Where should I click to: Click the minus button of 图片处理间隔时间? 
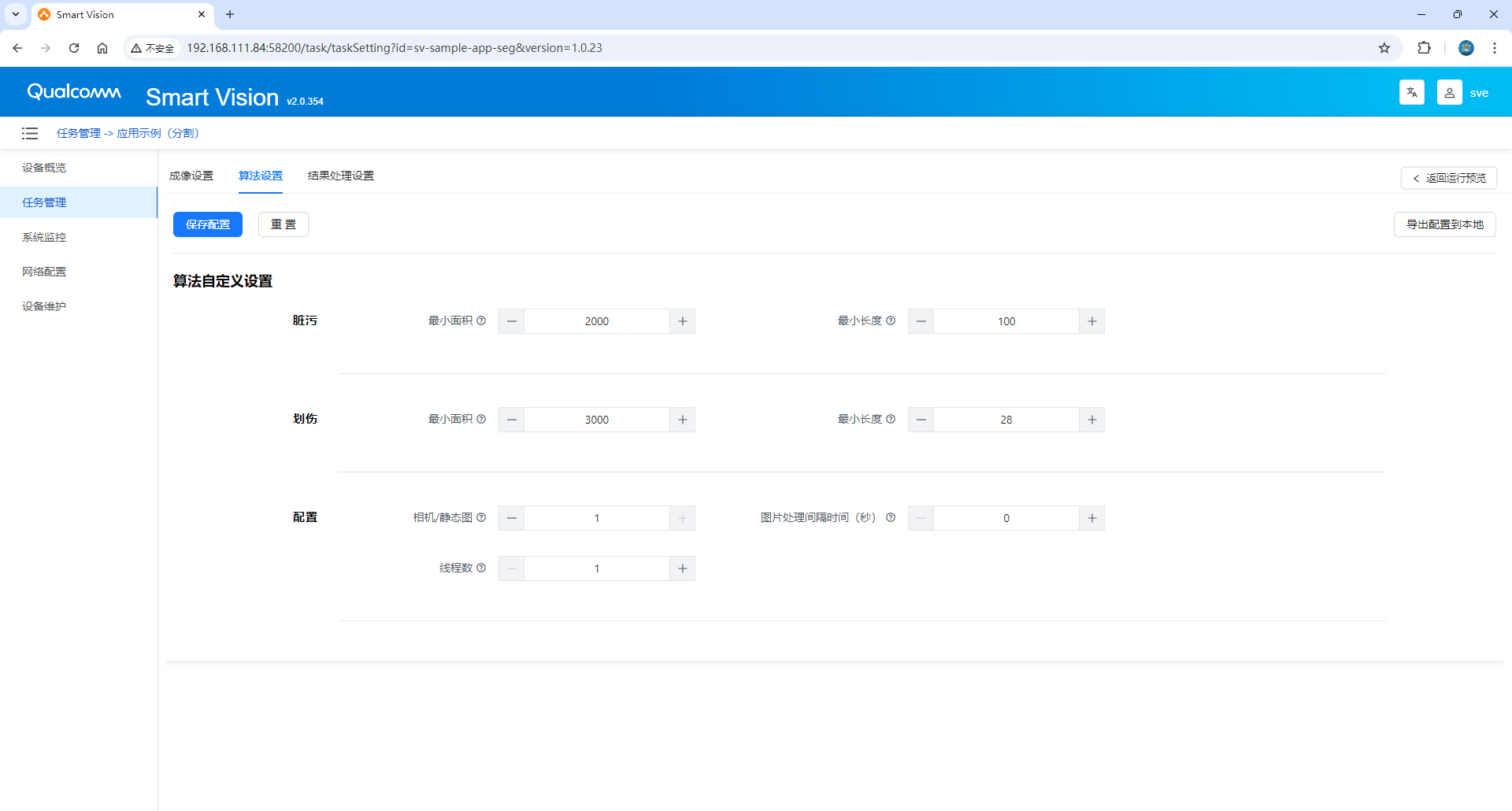921,518
